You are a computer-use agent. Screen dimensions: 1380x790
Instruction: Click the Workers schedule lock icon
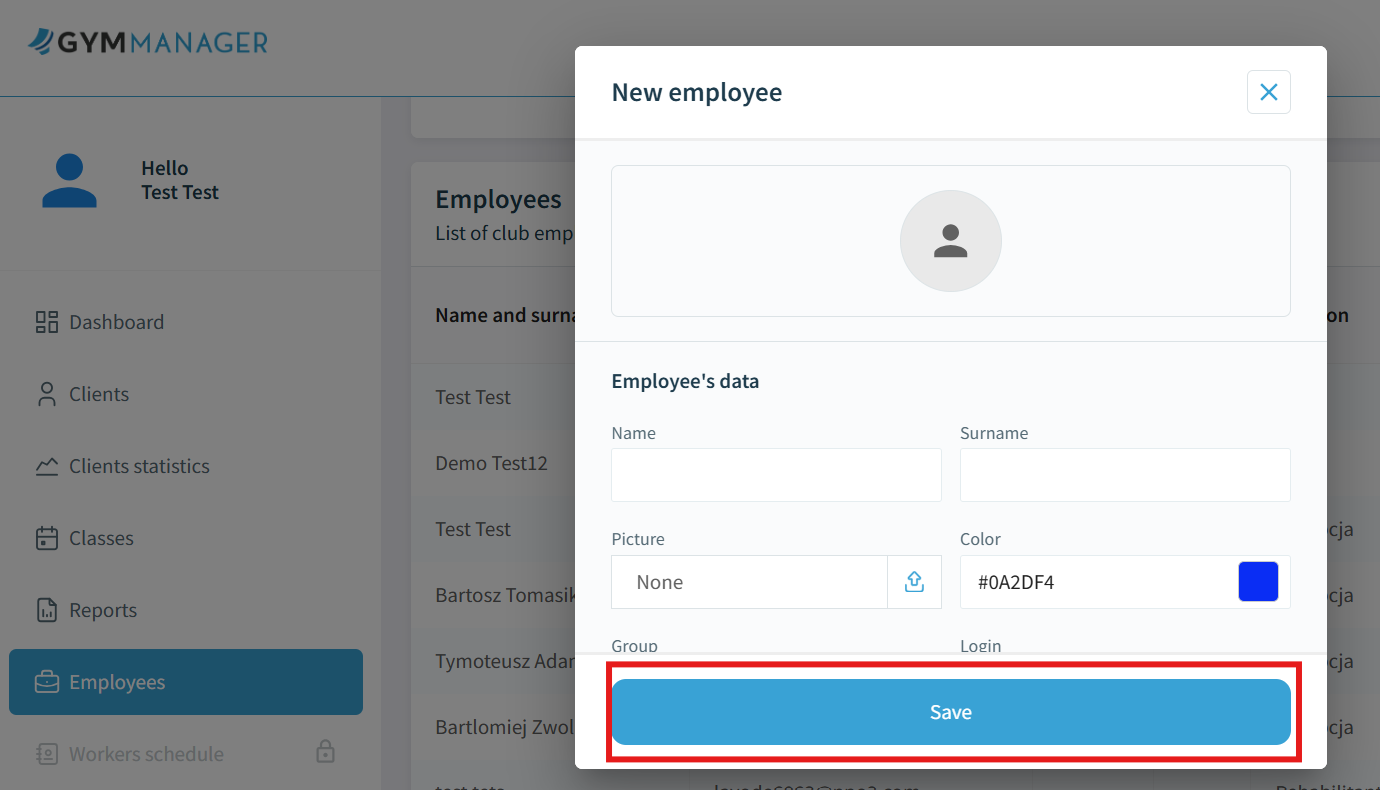pos(325,751)
